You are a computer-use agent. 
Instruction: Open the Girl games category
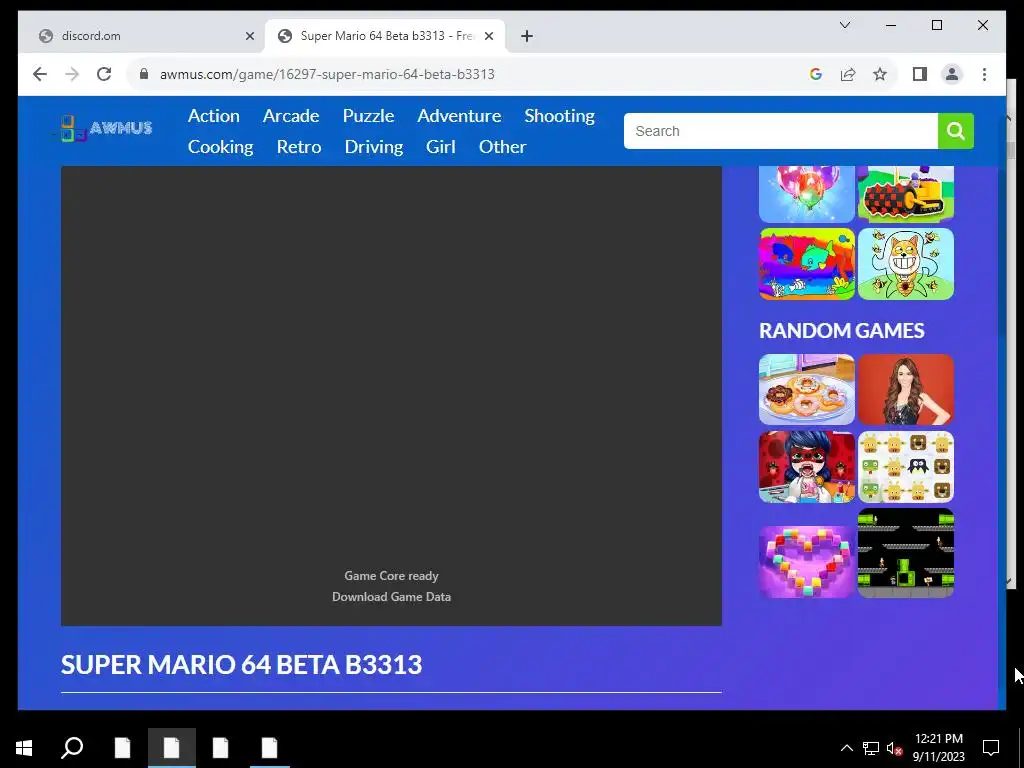click(x=441, y=147)
